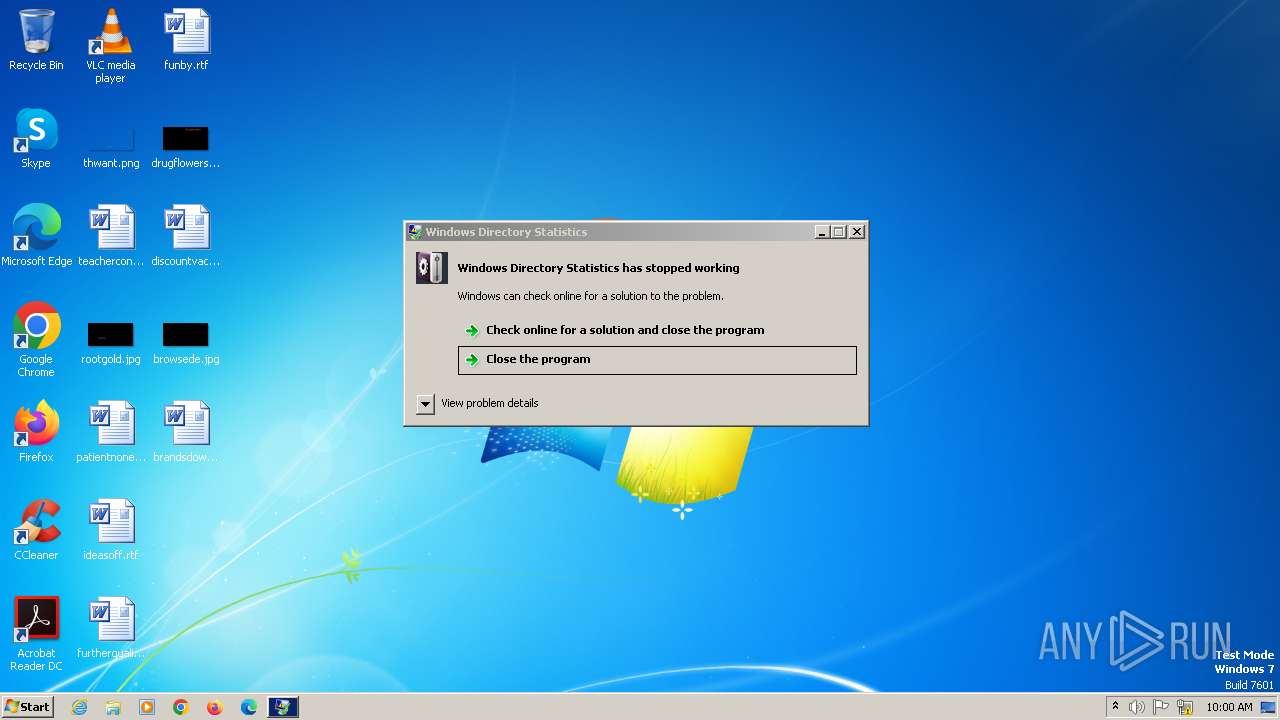The width and height of the screenshot is (1280, 720).
Task: Open the Recycle Bin desktop icon
Action: (36, 40)
